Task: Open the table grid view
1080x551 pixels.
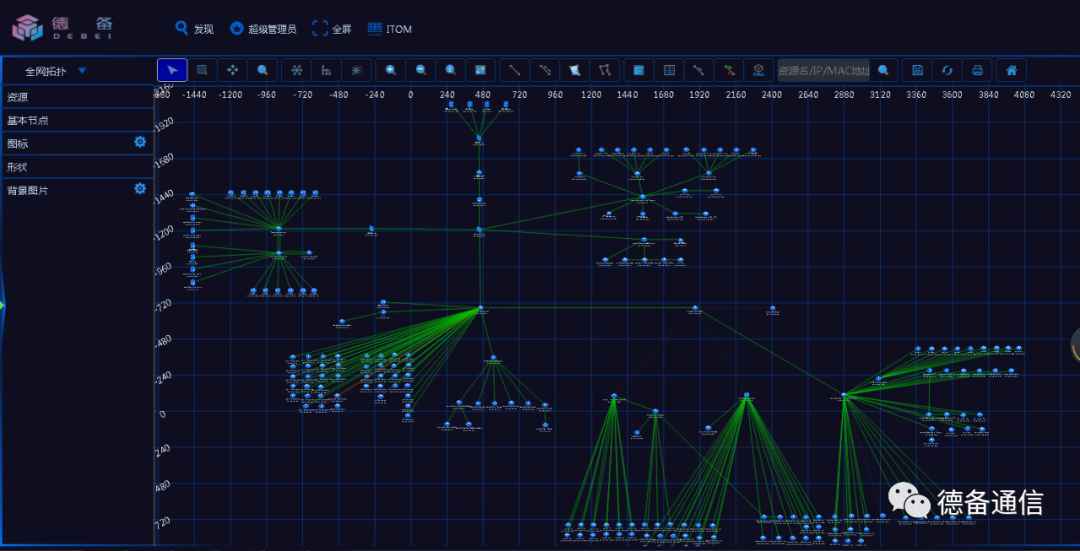Action: point(669,70)
